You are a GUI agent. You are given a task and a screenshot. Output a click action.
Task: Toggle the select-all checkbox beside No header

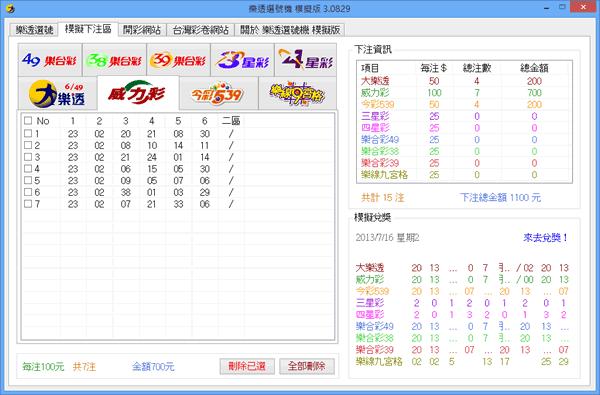pyautogui.click(x=28, y=121)
